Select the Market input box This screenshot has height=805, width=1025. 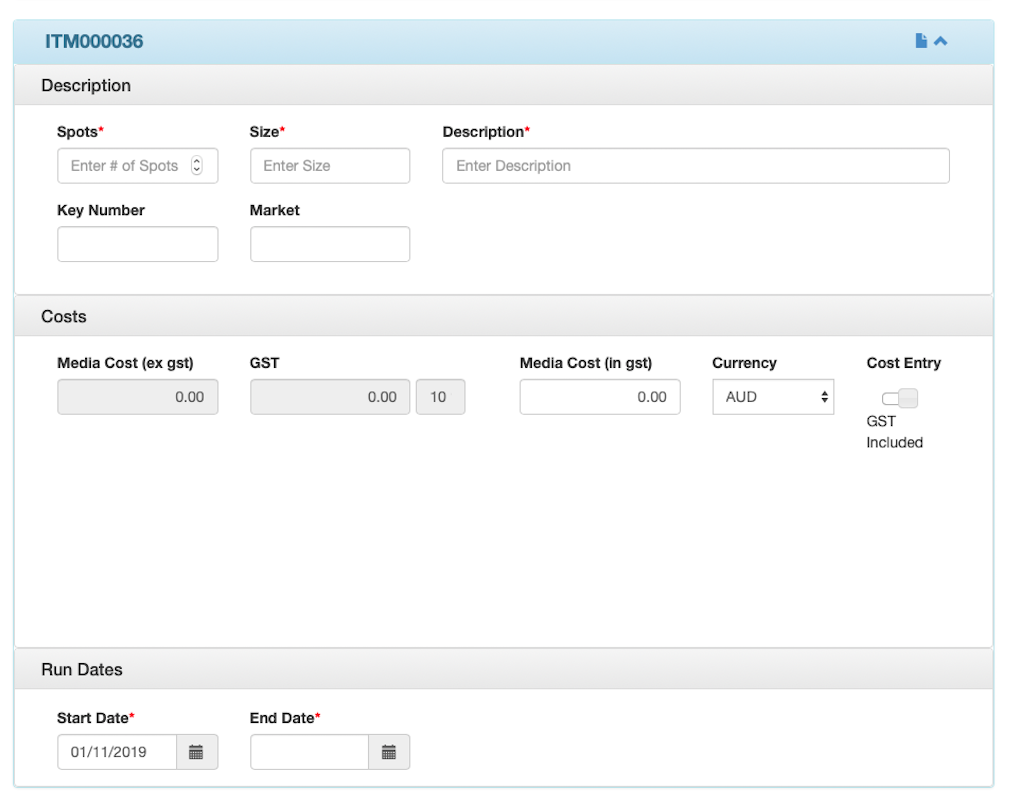(330, 244)
